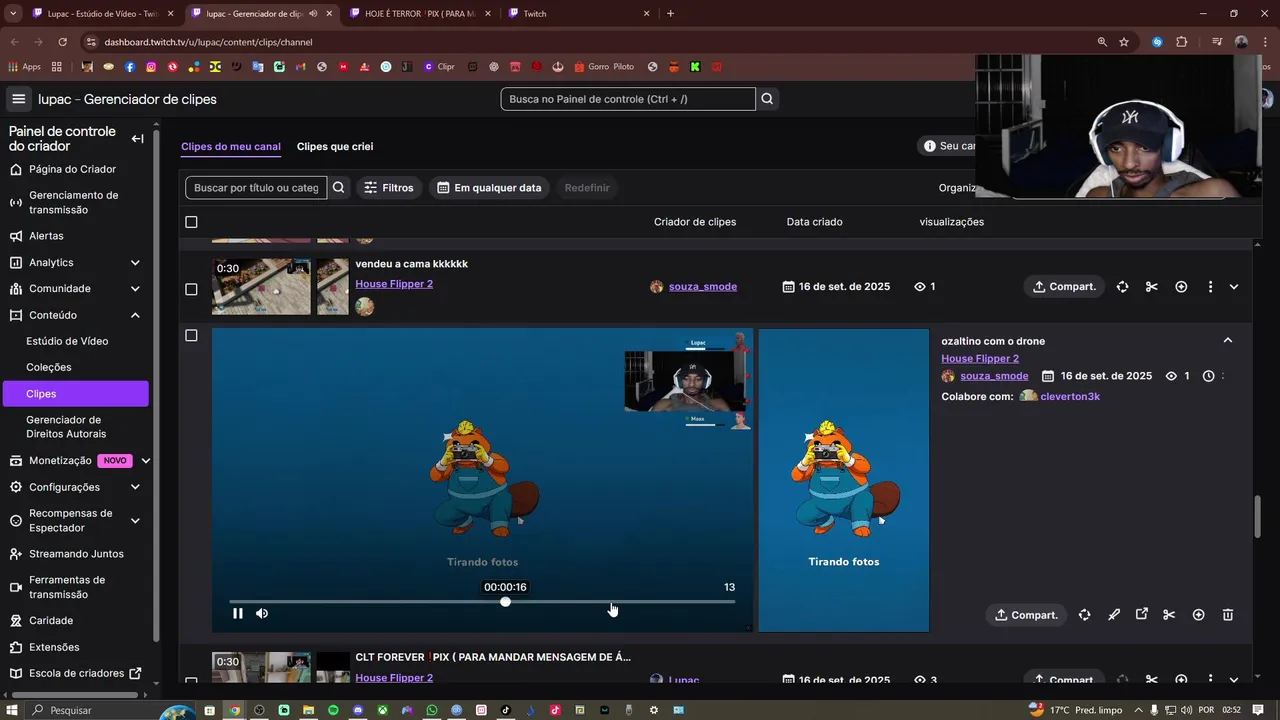The height and width of the screenshot is (720, 1280).
Task: Edit ozaltino clip with the pen icon
Action: coord(1113,615)
